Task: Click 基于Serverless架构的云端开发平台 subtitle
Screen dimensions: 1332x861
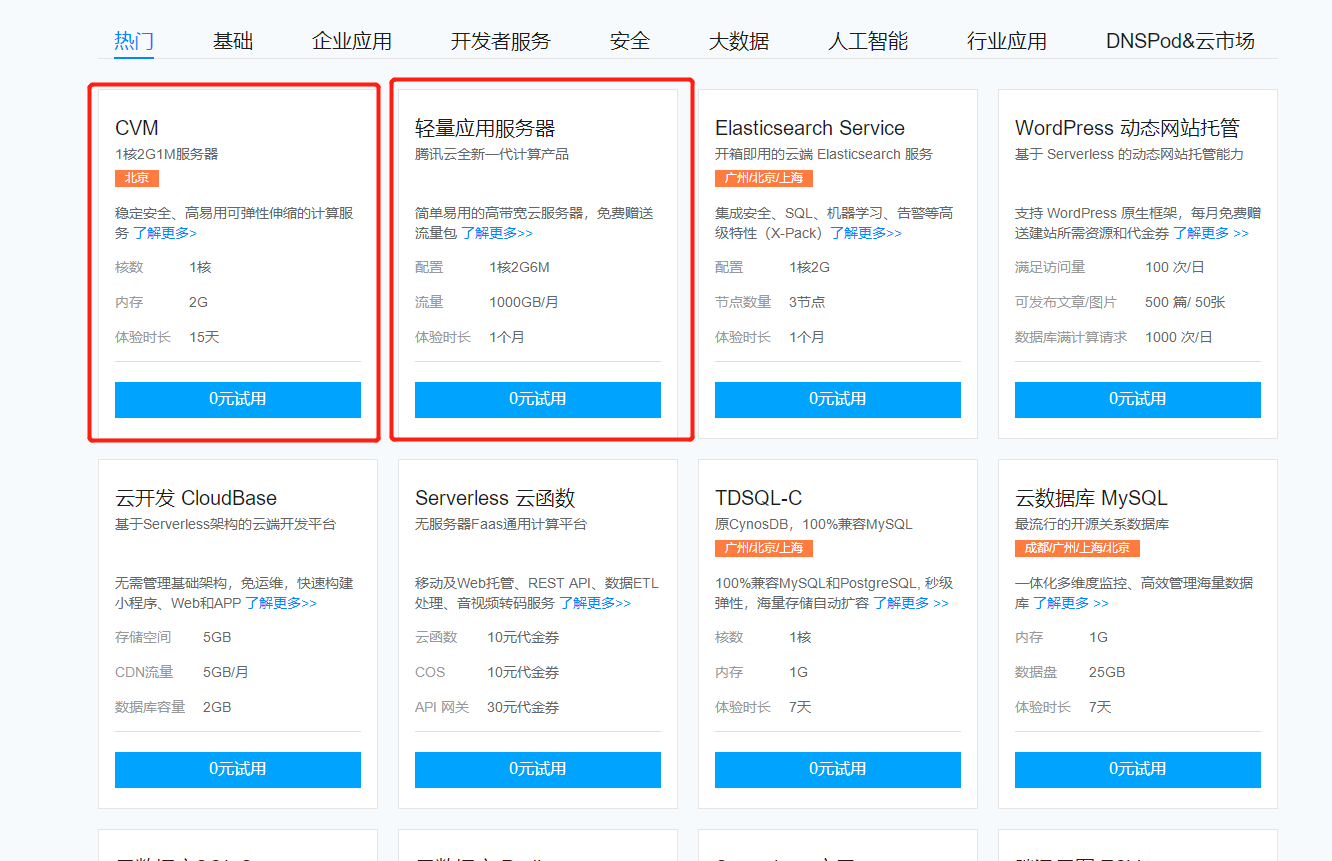Action: click(x=226, y=524)
